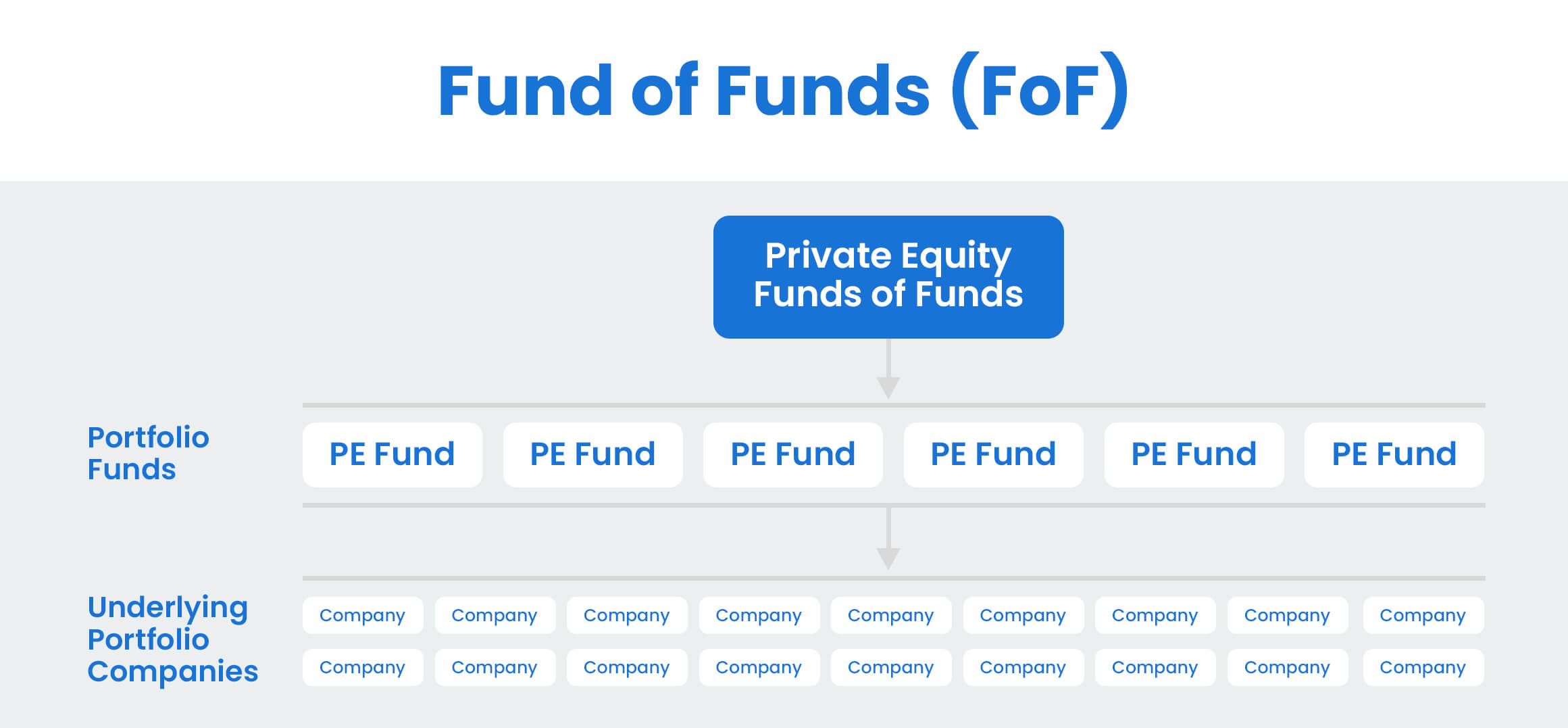This screenshot has width=1568, height=728.
Task: Click the first Company box in the top row
Action: (x=362, y=615)
